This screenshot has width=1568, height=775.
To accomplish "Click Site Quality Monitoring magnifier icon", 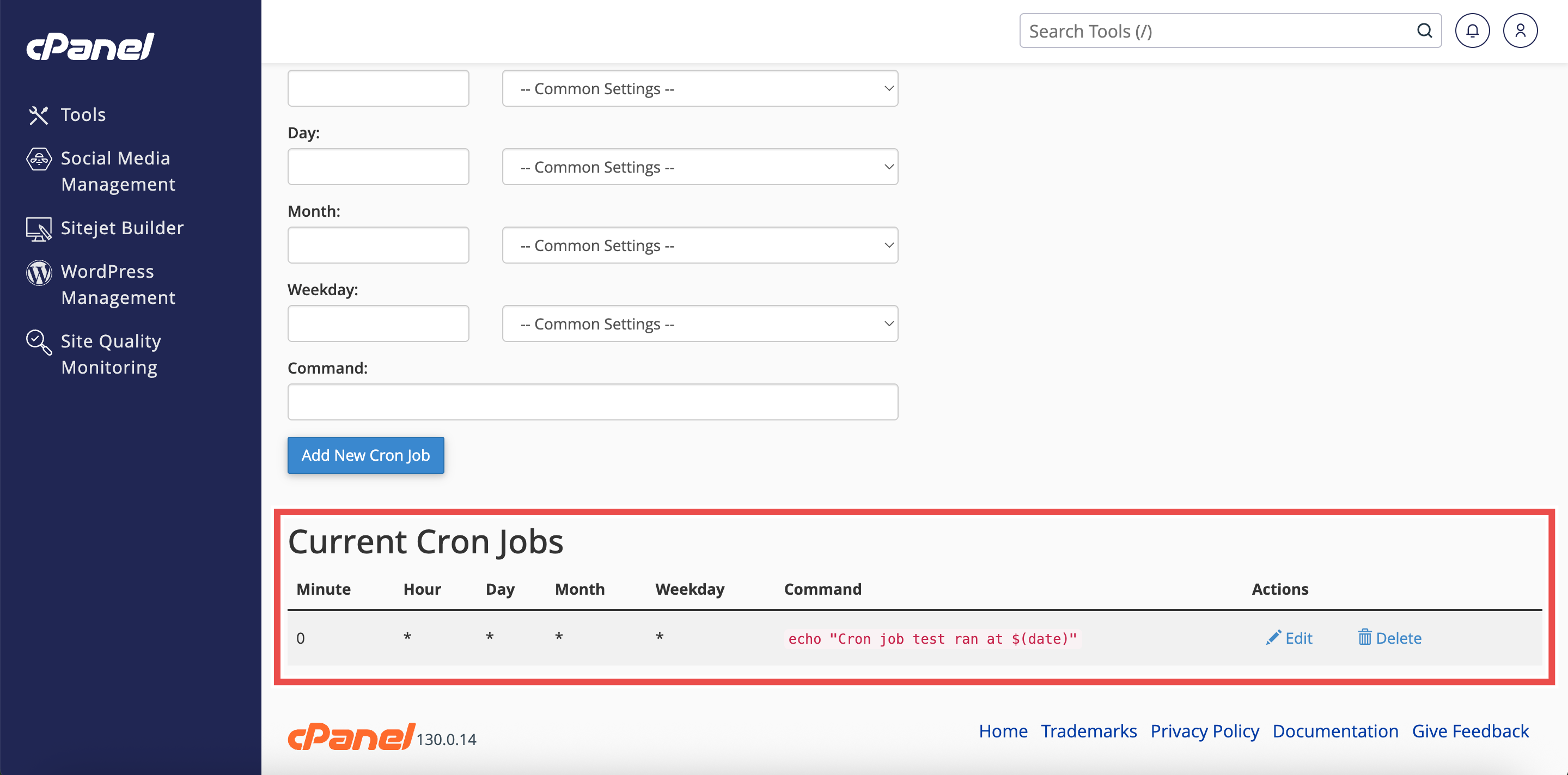I will 39,342.
